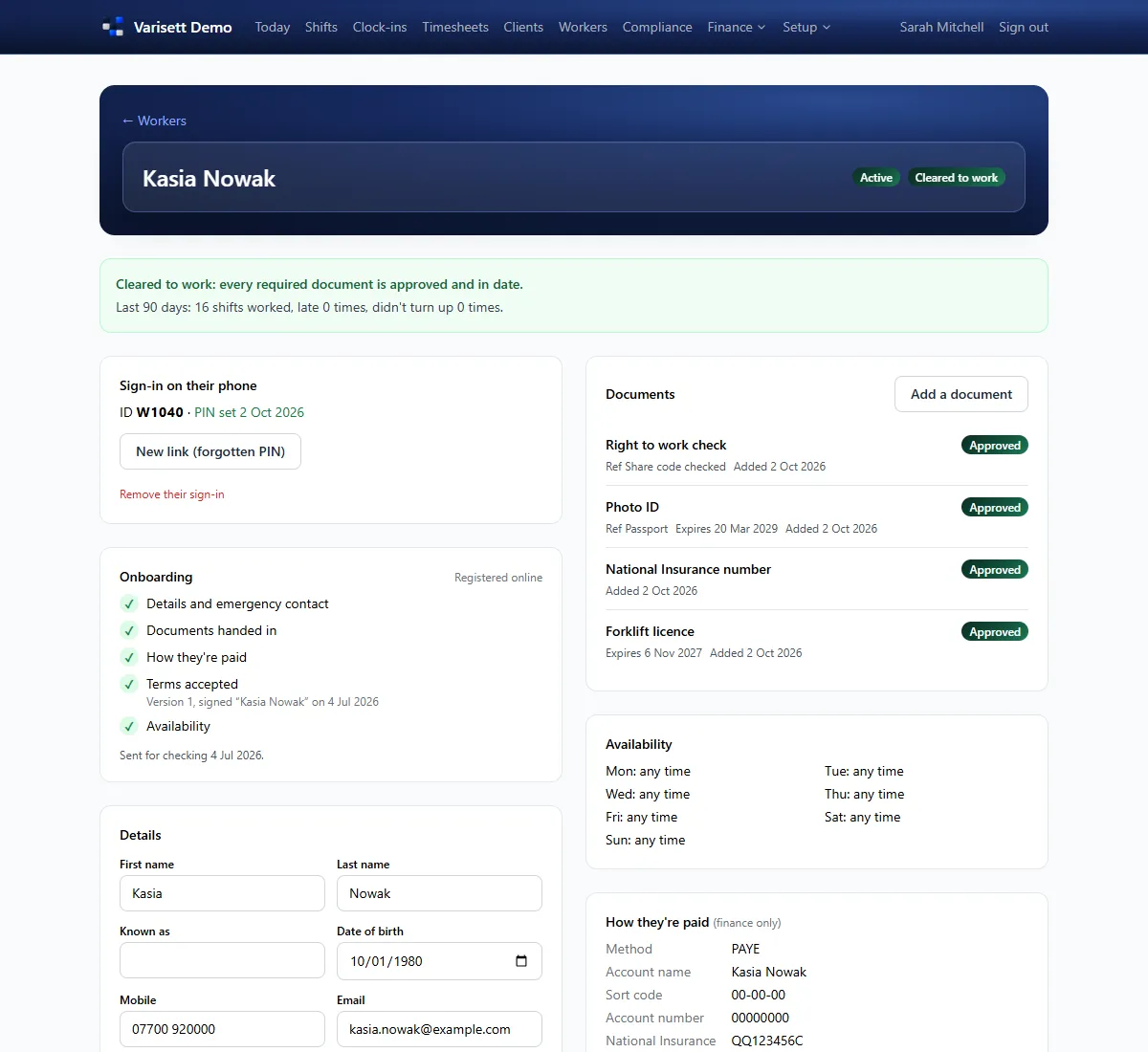Screen dimensions: 1148x1052
Task: Expand the Finance dropdown menu
Action: 736,27
